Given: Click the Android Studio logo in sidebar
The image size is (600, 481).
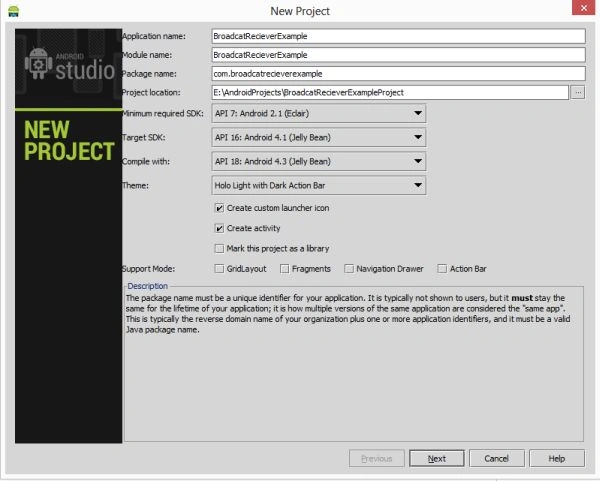Looking at the screenshot, I should click(70, 65).
